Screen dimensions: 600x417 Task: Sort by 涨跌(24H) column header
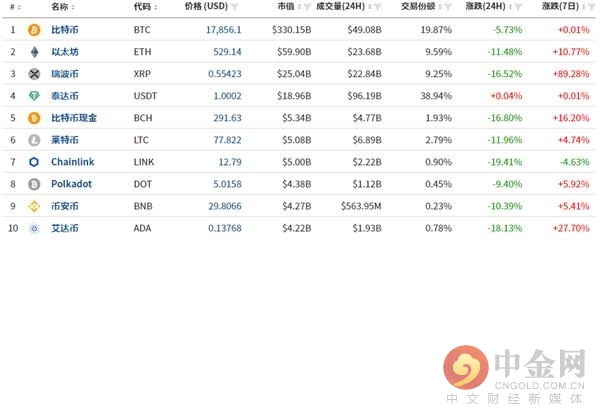(489, 7)
